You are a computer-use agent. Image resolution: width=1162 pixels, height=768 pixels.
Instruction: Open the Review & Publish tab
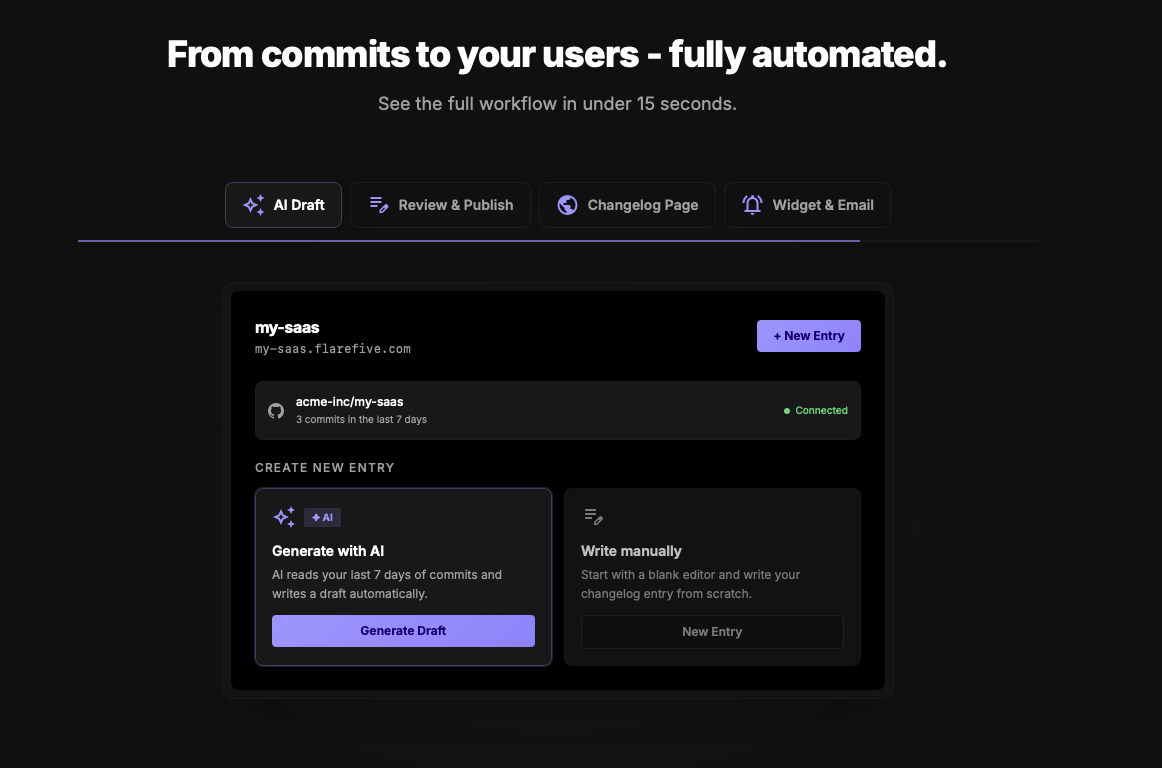point(440,205)
